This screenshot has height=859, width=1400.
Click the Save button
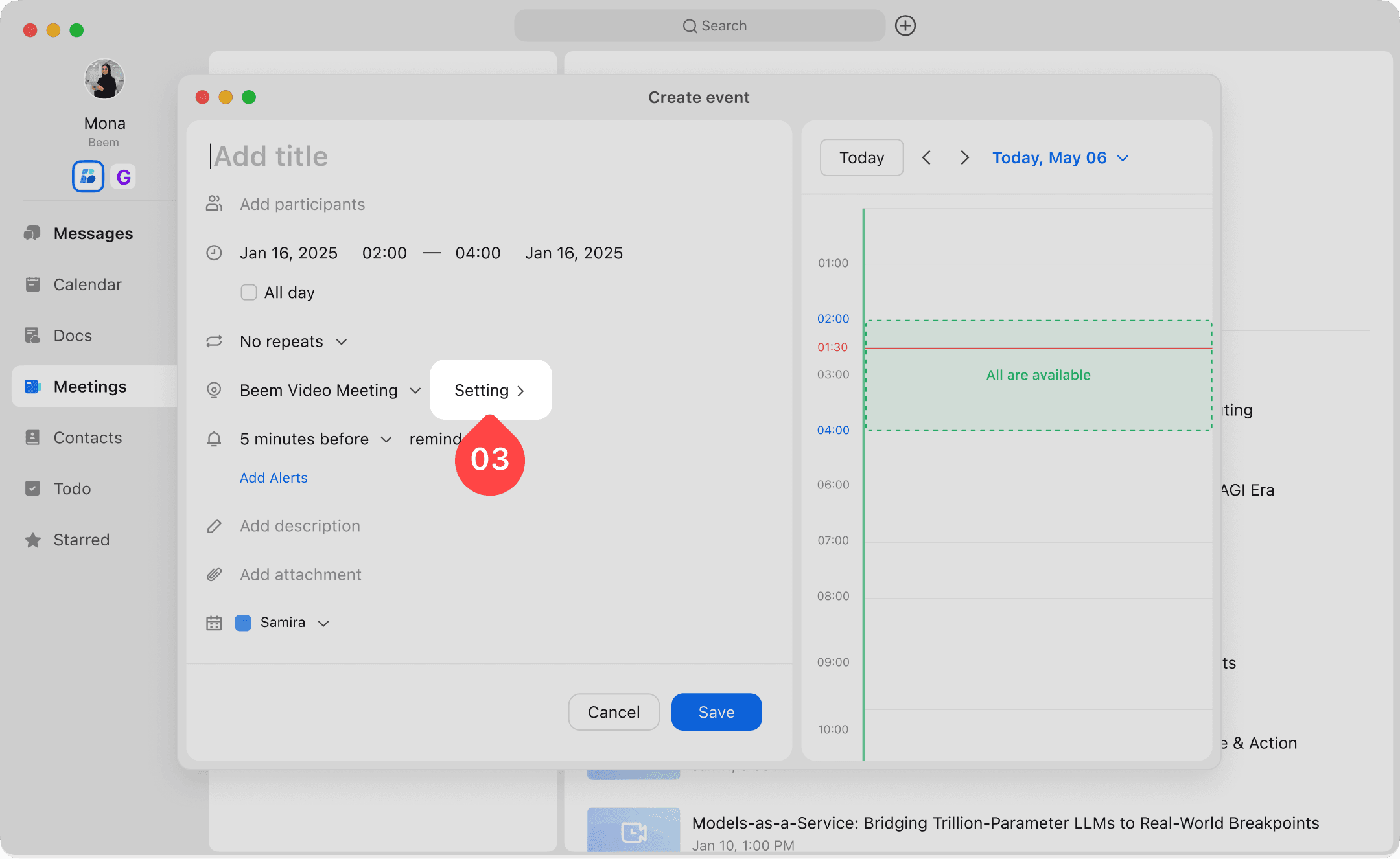tap(716, 712)
